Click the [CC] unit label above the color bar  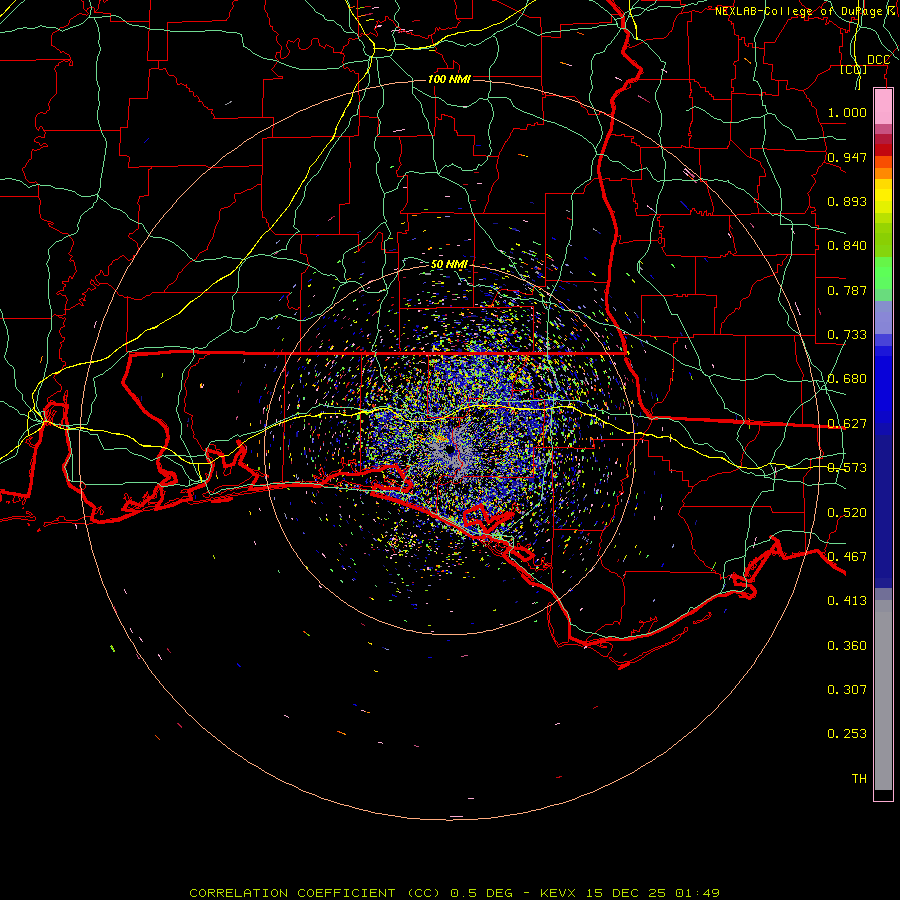point(854,69)
